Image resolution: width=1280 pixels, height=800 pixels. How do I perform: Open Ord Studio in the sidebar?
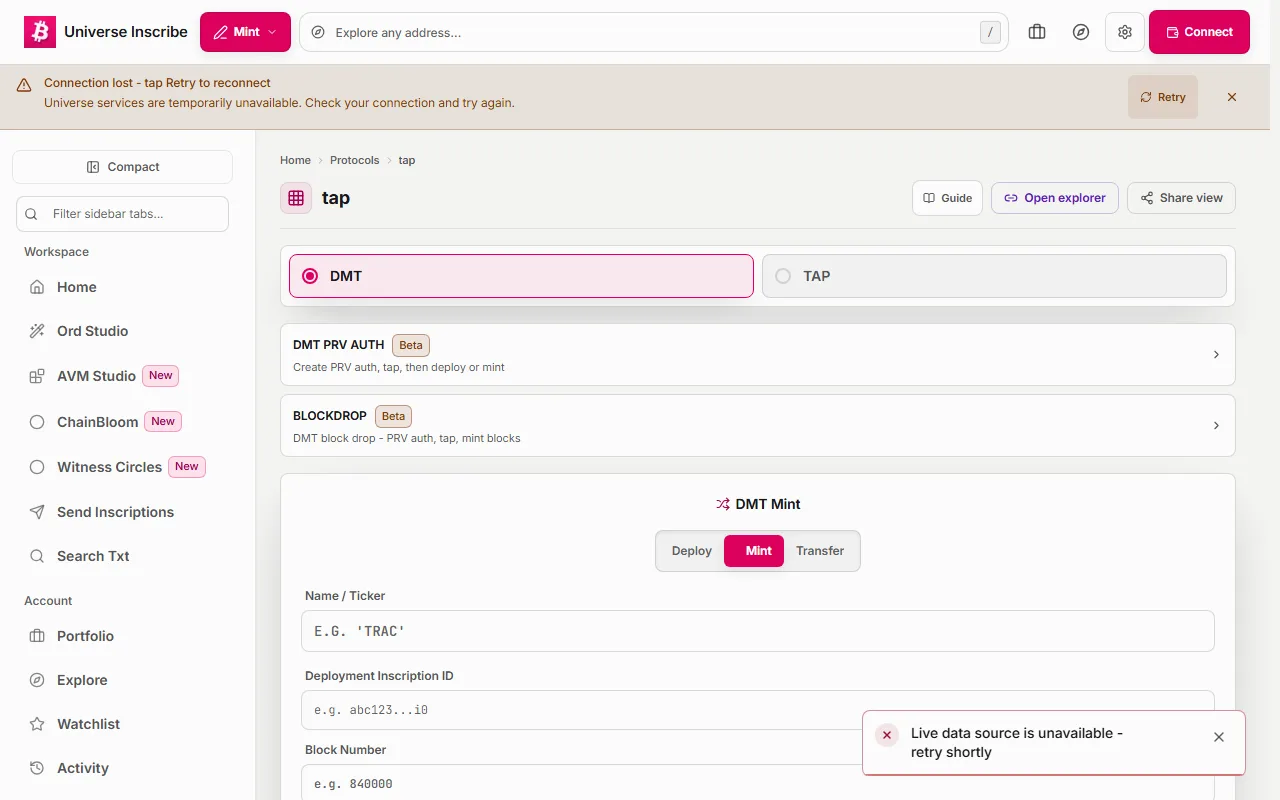(122, 331)
